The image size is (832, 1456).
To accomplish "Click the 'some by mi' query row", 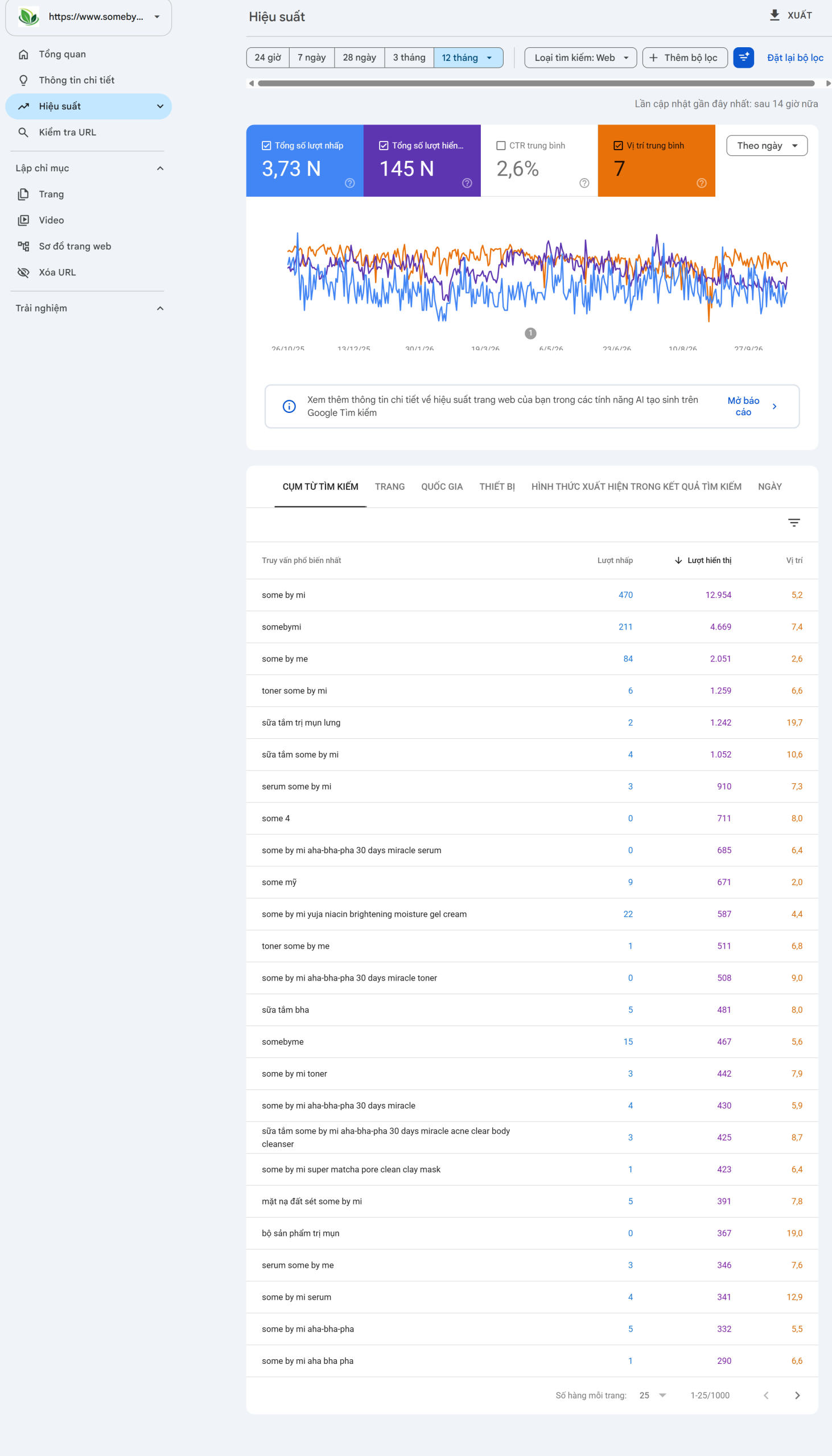I will (532, 595).
